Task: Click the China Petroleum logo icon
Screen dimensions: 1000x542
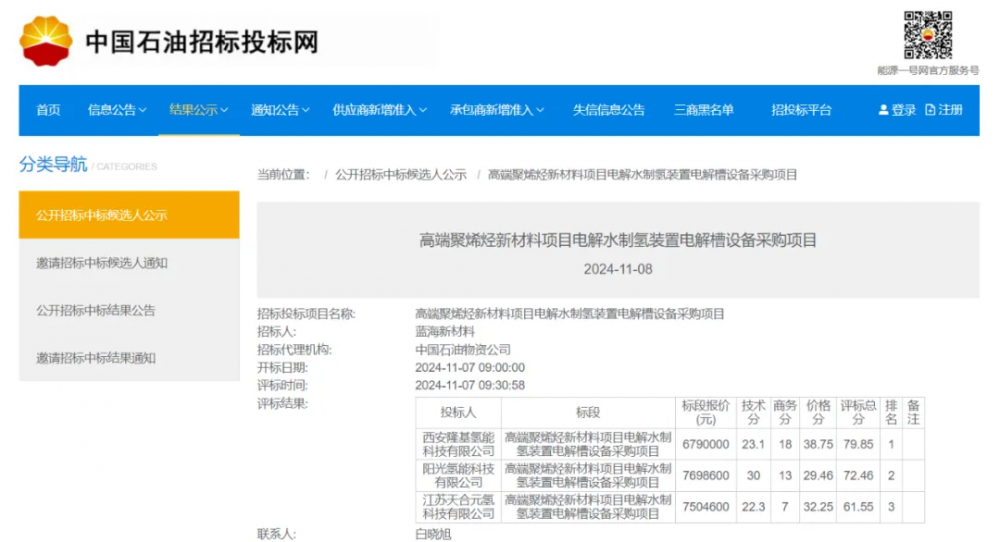Action: click(x=47, y=41)
